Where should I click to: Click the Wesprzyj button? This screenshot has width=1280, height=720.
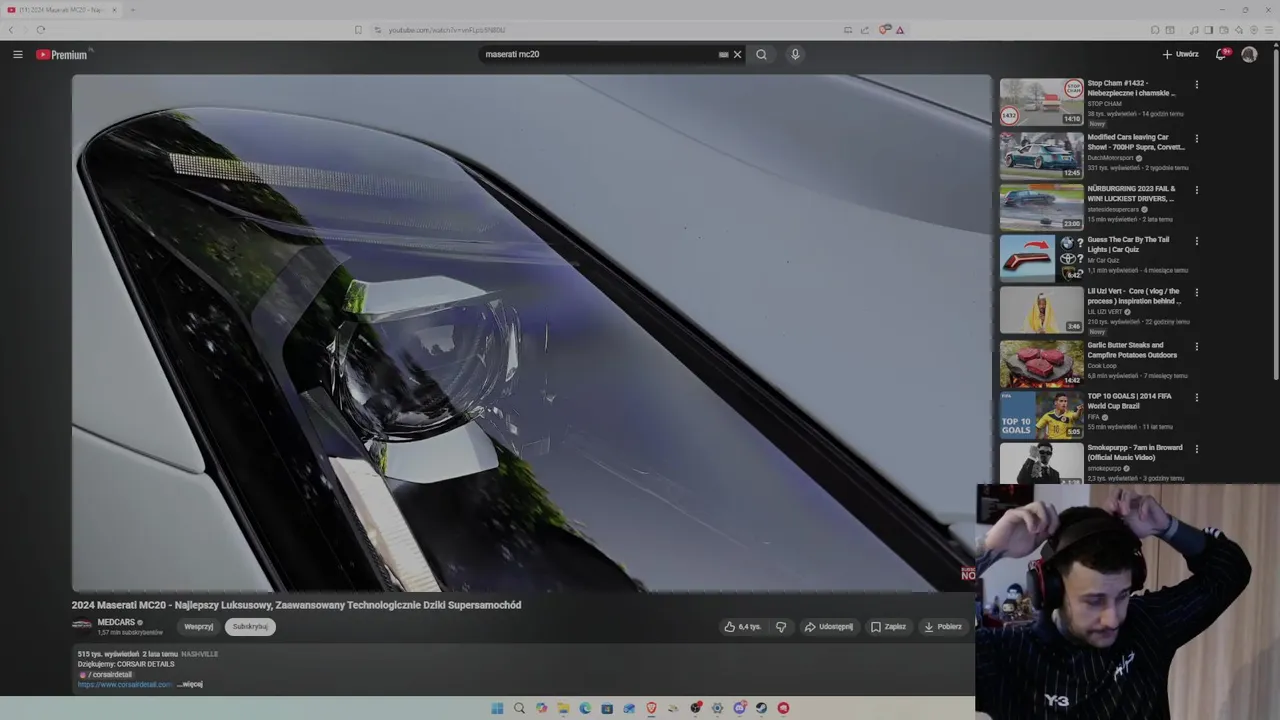(198, 627)
